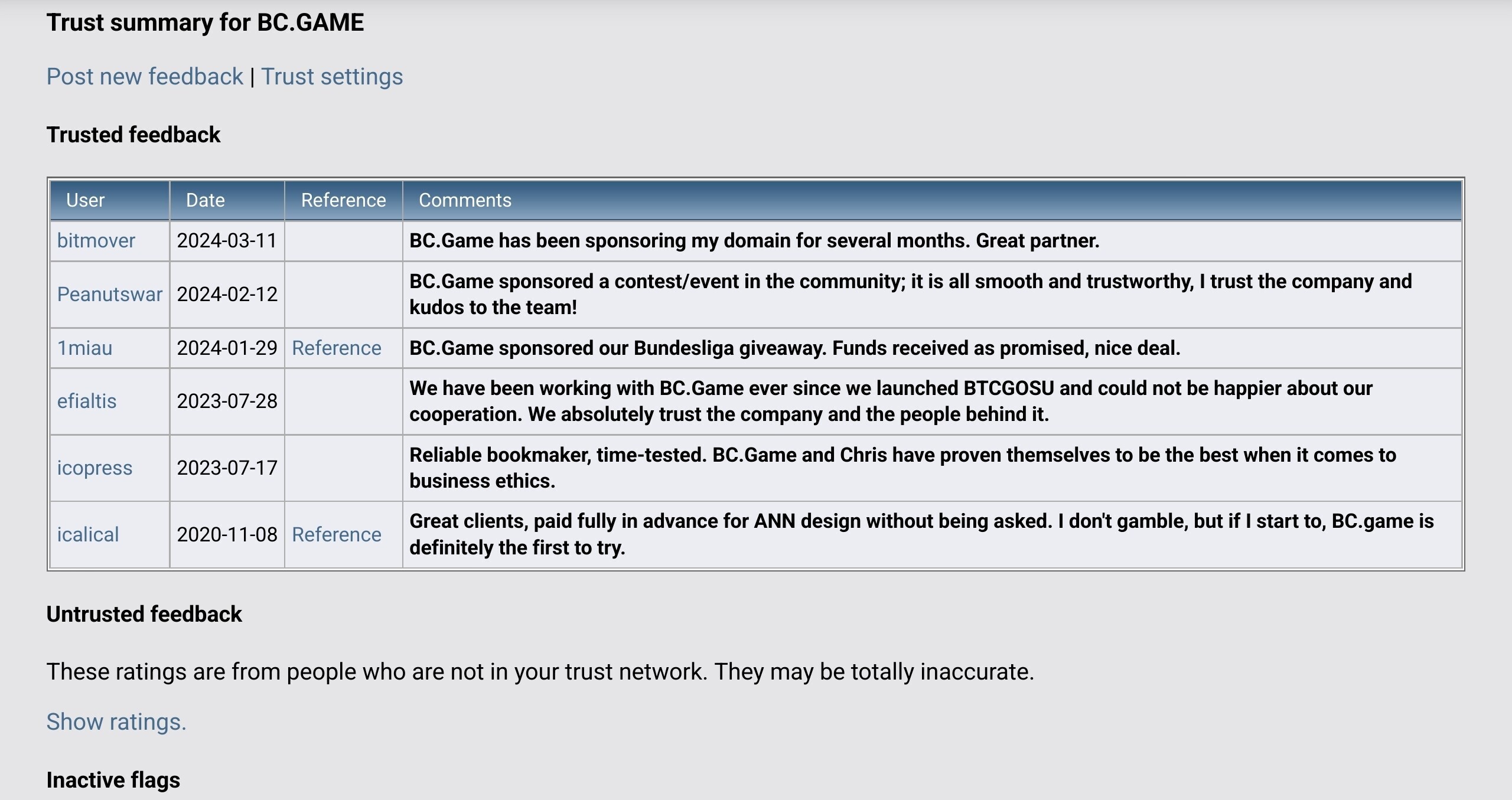Click bitmover's comment about domain sponsoring

click(x=754, y=241)
